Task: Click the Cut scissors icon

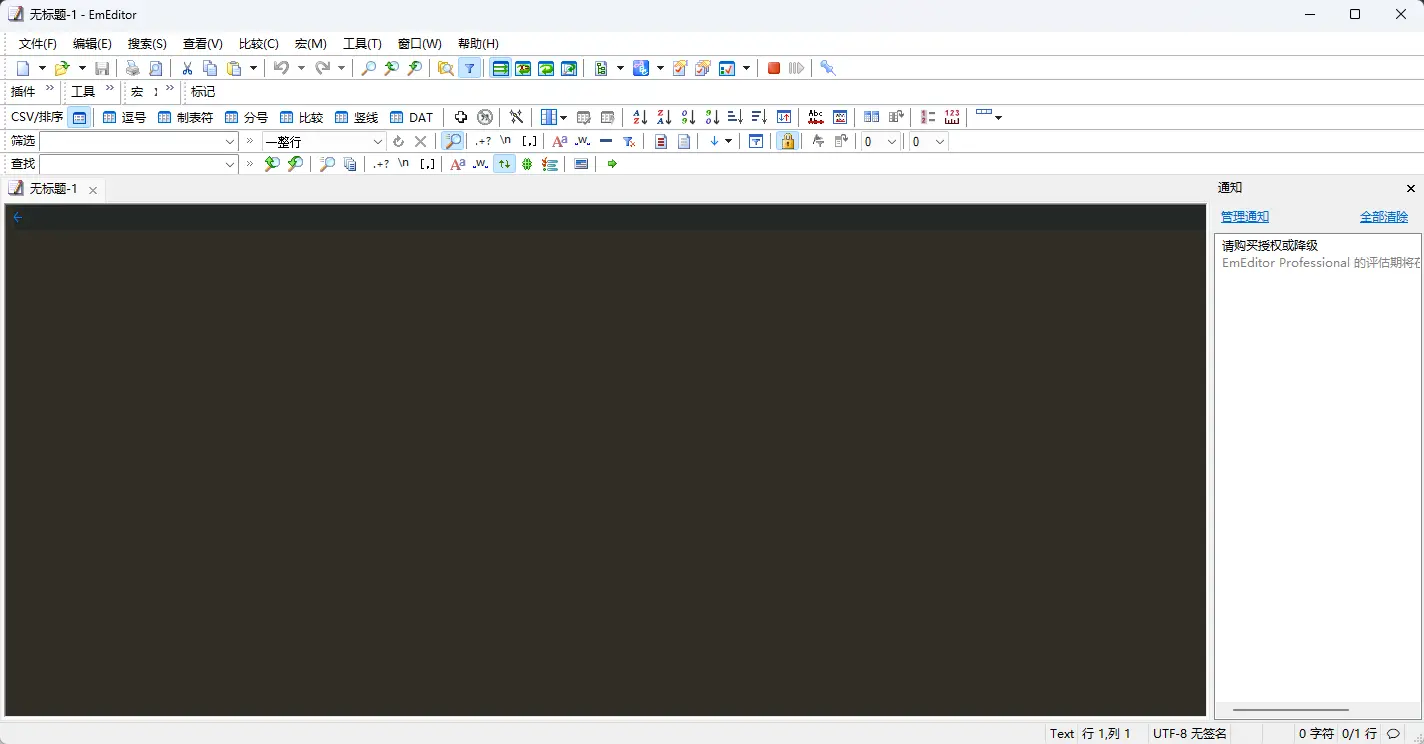Action: click(x=187, y=68)
